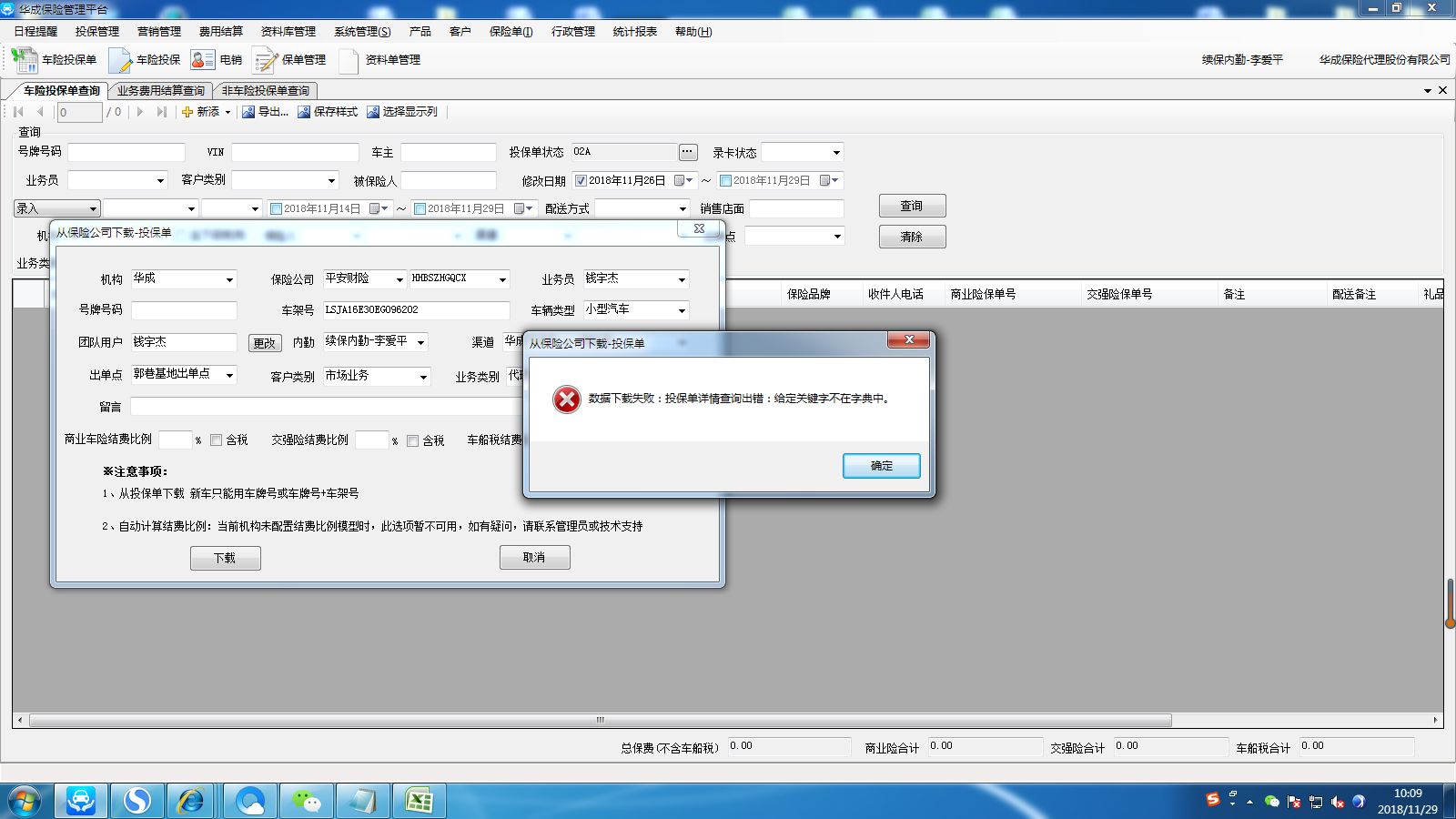1456x819 pixels.
Task: Expand the 保险公司 平安财险 dropdown
Action: coord(399,279)
